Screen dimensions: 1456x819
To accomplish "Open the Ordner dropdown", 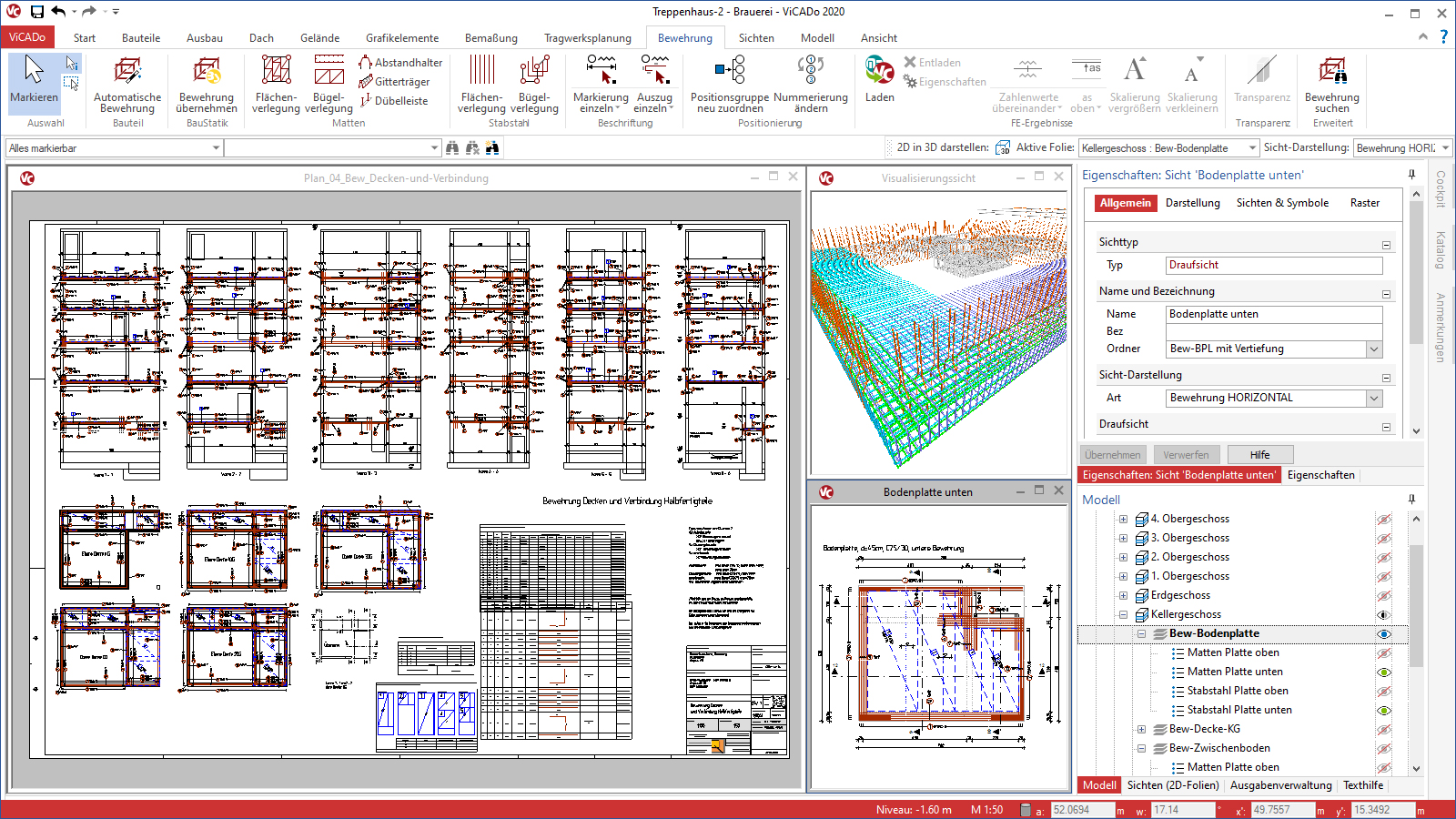I will [x=1374, y=349].
